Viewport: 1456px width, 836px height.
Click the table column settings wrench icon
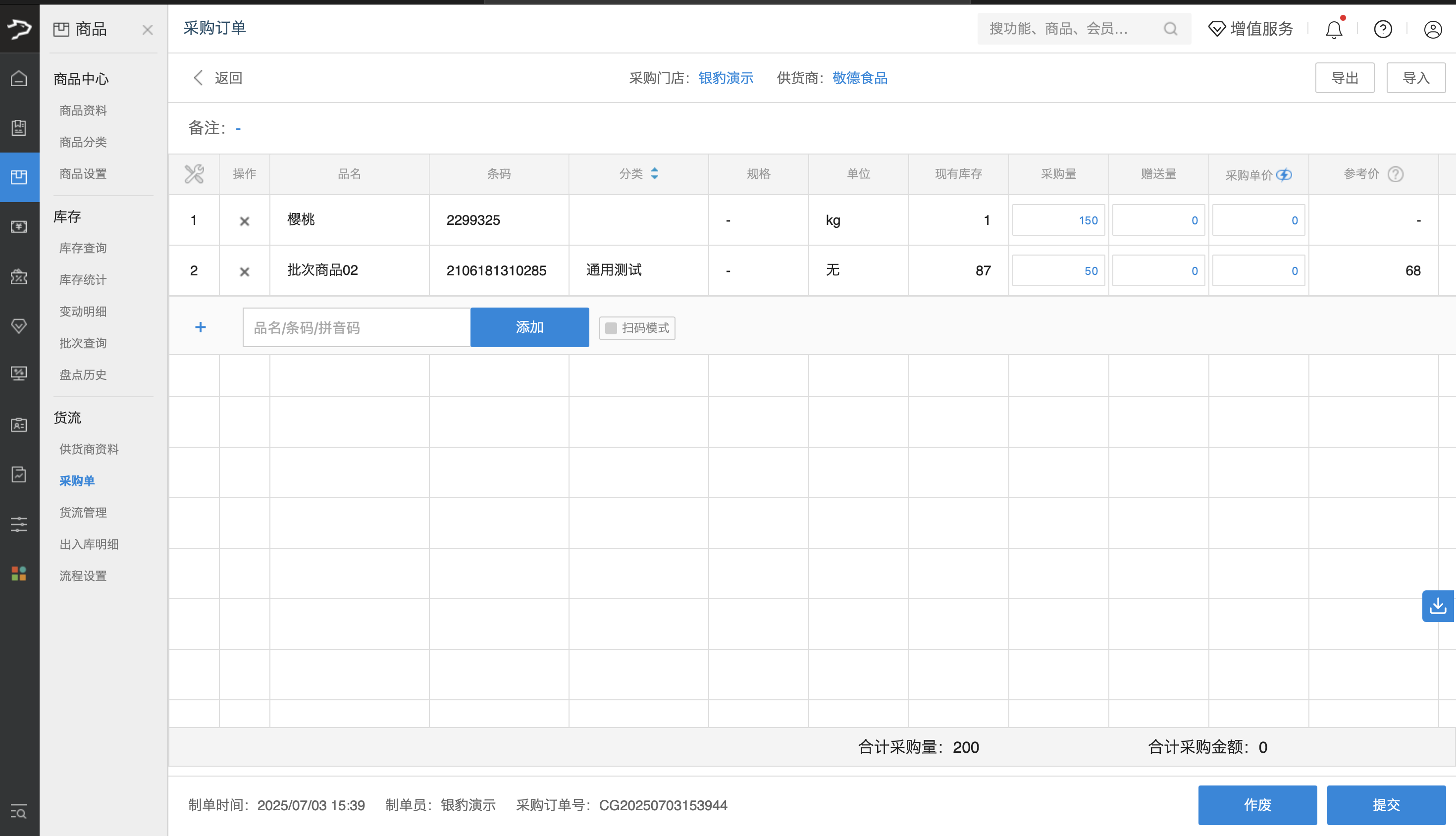click(x=194, y=174)
